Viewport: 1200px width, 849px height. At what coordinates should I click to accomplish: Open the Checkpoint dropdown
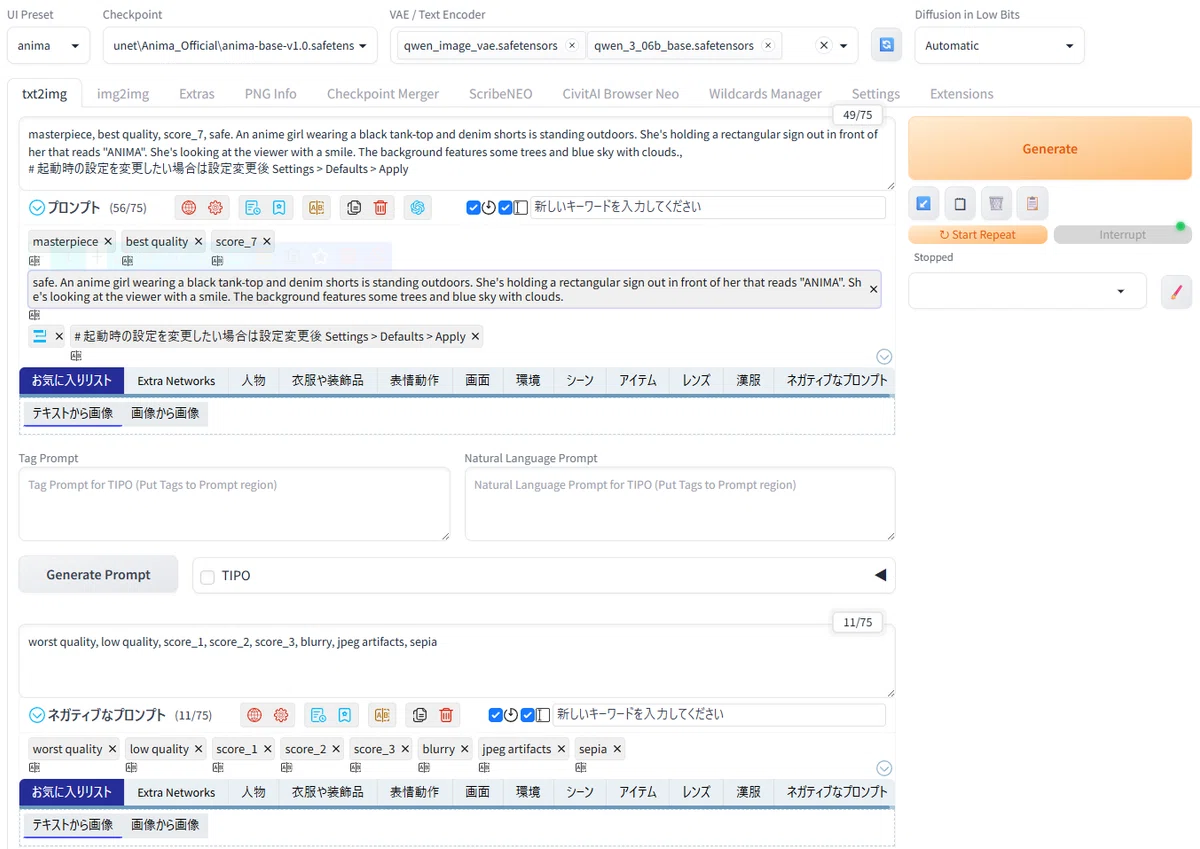click(x=240, y=46)
